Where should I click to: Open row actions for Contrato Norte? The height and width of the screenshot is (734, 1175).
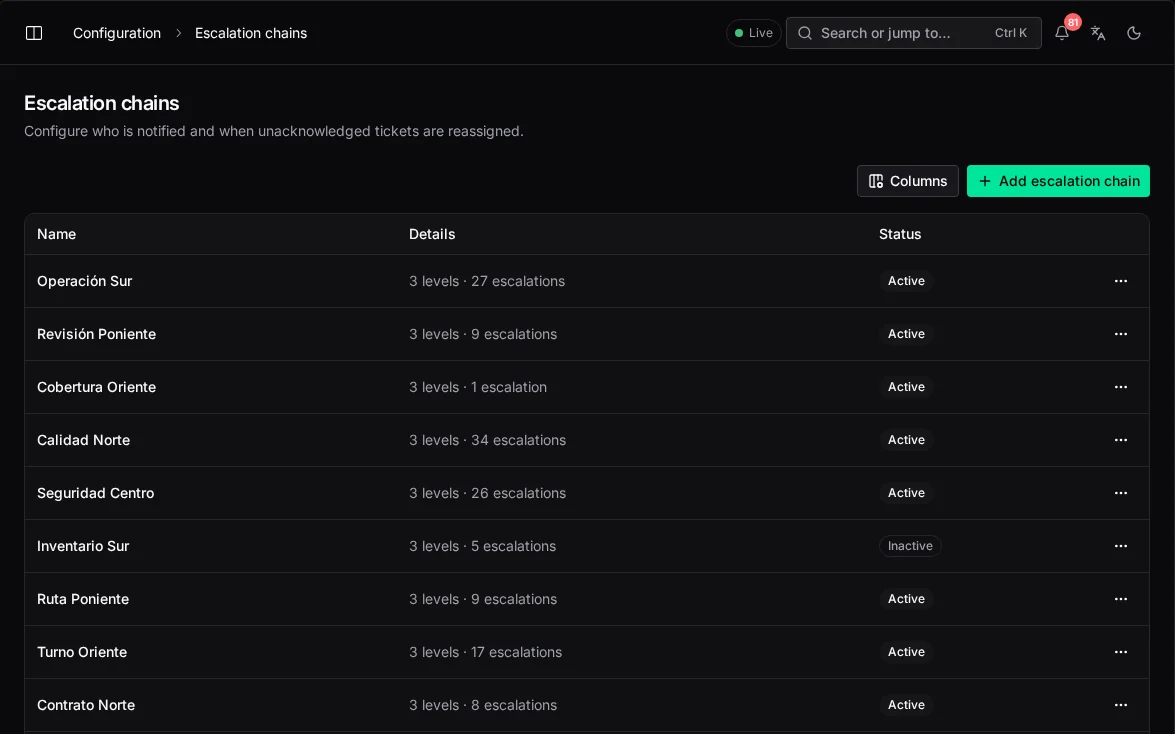coord(1120,705)
